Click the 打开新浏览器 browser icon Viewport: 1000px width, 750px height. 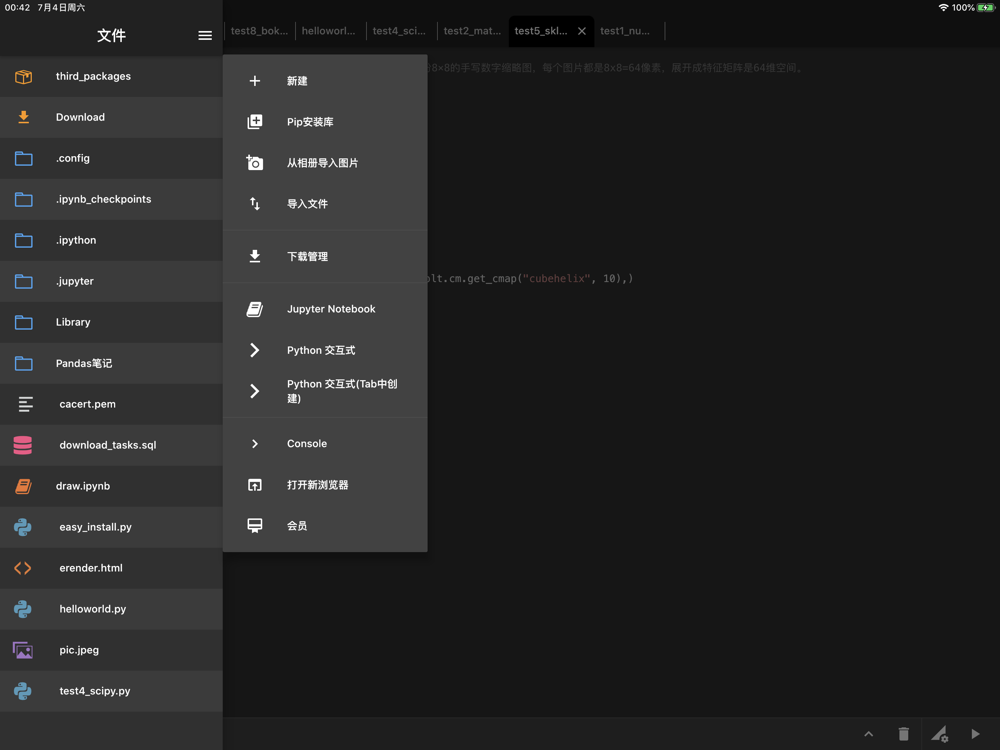point(255,485)
